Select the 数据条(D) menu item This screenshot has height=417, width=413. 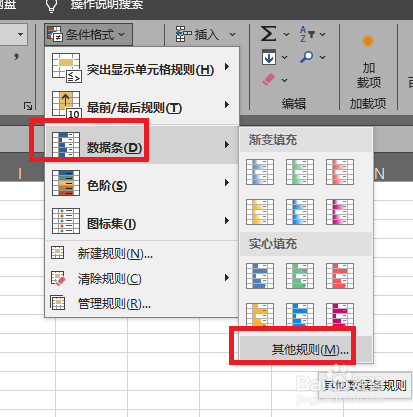pyautogui.click(x=142, y=145)
